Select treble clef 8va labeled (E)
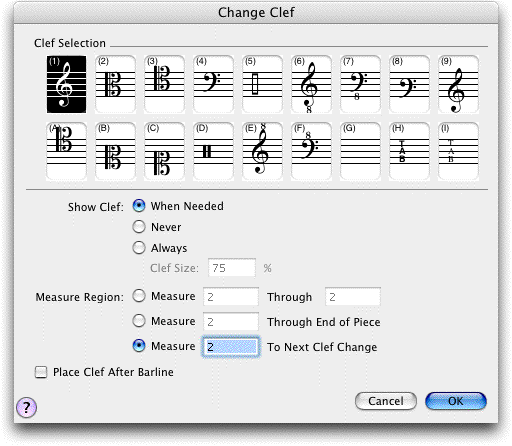This screenshot has width=512, height=446. tap(262, 151)
